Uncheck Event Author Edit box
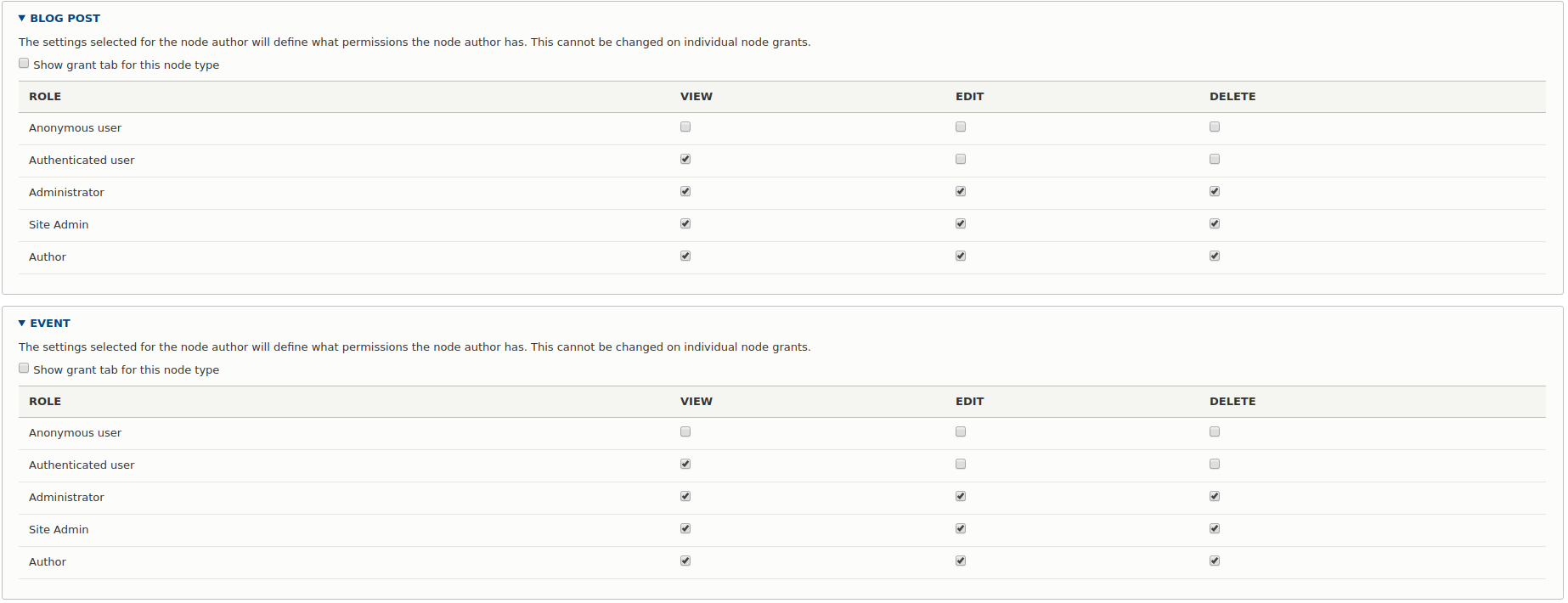The width and height of the screenshot is (1568, 603). coord(961,561)
